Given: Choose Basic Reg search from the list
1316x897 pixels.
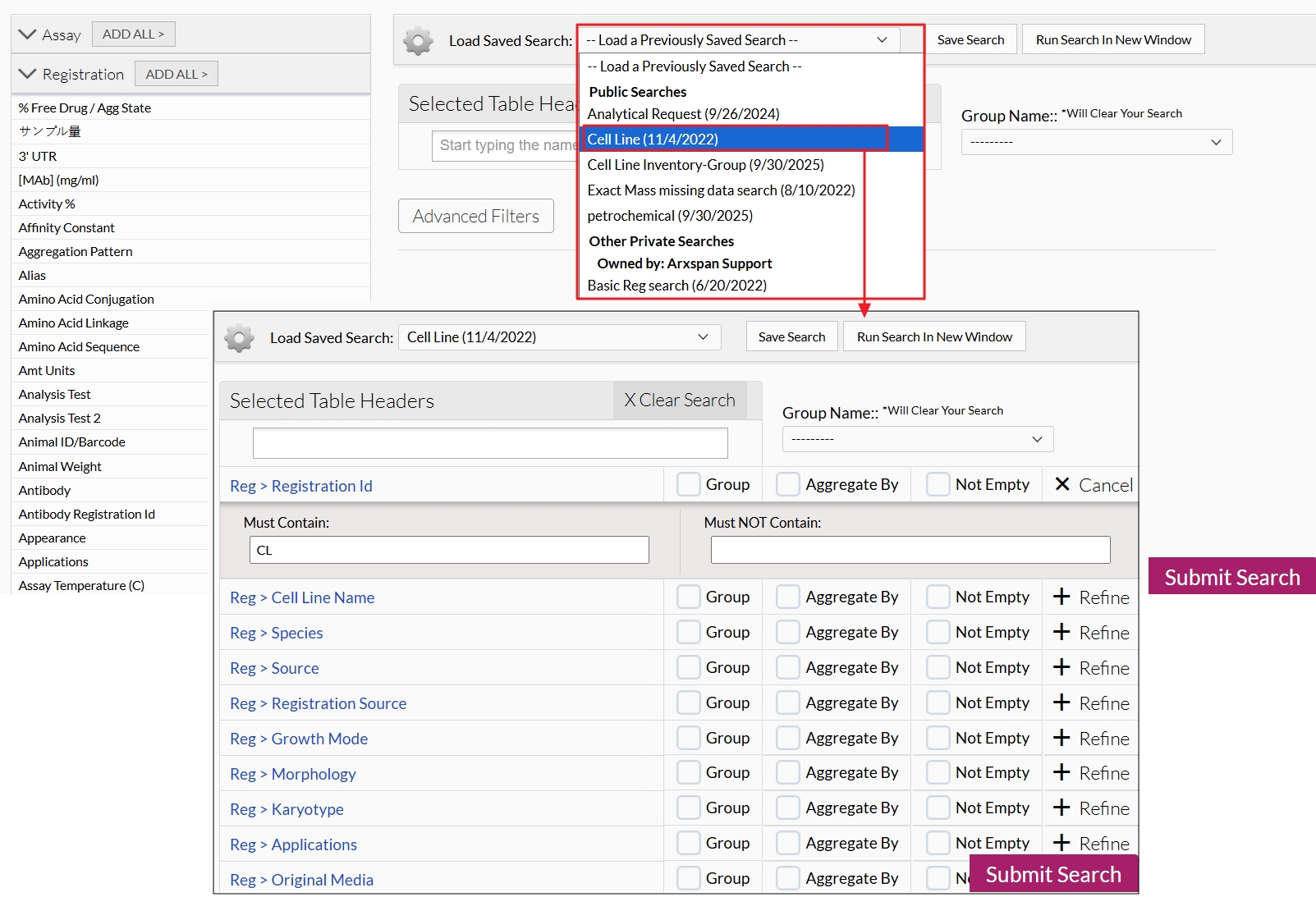Looking at the screenshot, I should click(676, 286).
